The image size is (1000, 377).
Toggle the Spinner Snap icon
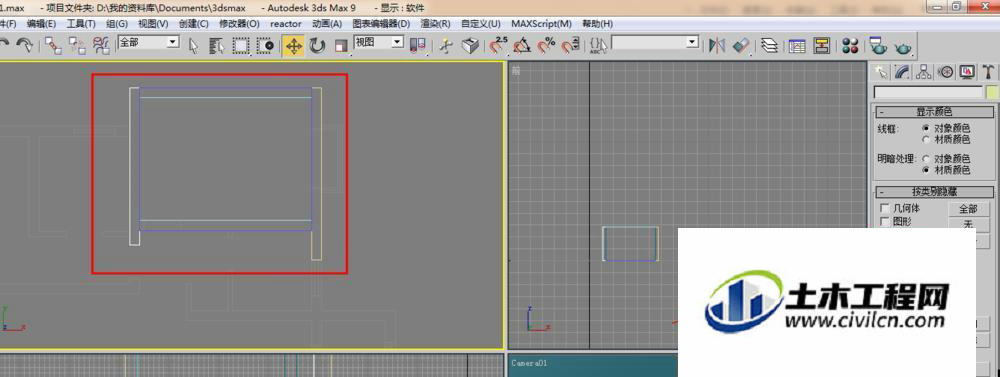pyautogui.click(x=570, y=45)
